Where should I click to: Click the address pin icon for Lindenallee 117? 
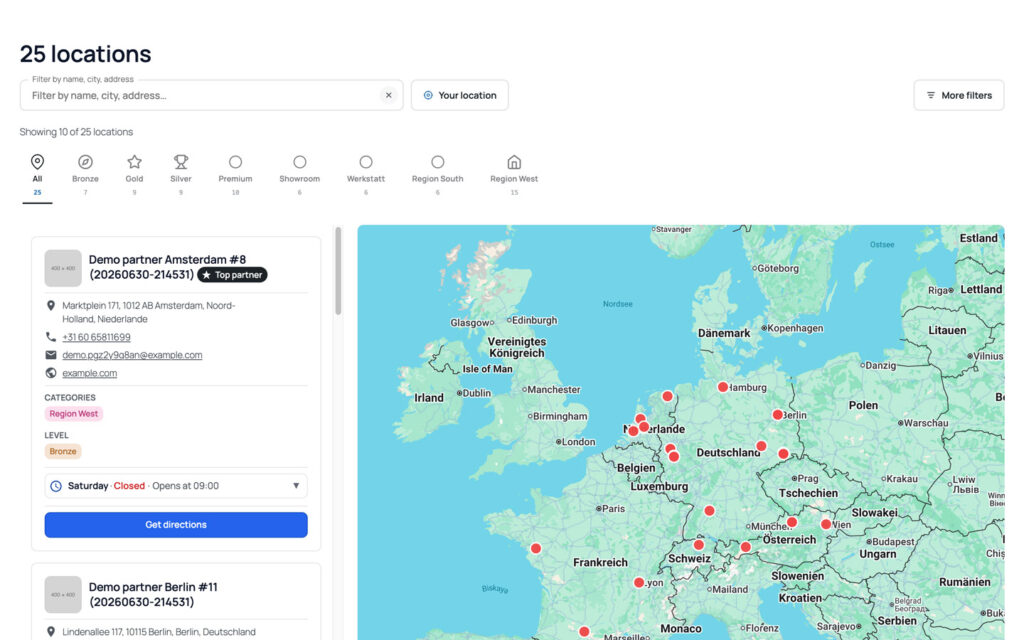[x=51, y=632]
